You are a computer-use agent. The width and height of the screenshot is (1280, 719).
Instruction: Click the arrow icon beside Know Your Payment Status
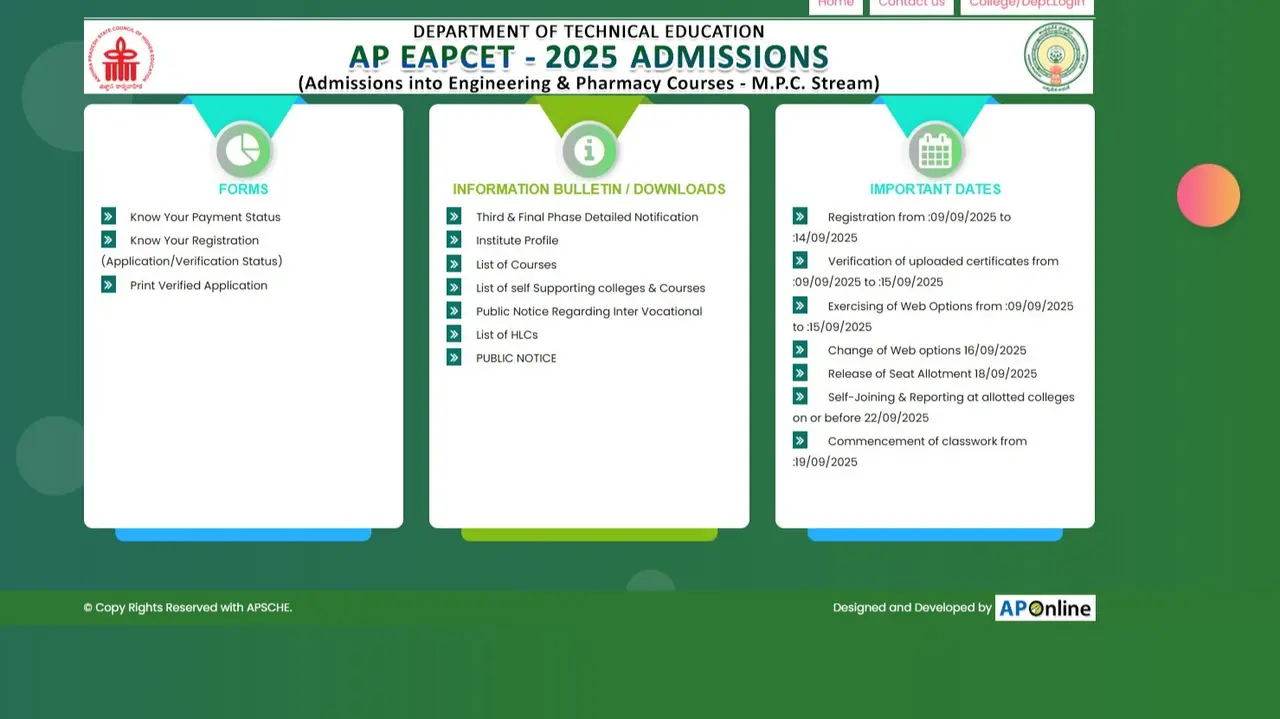pos(108,215)
